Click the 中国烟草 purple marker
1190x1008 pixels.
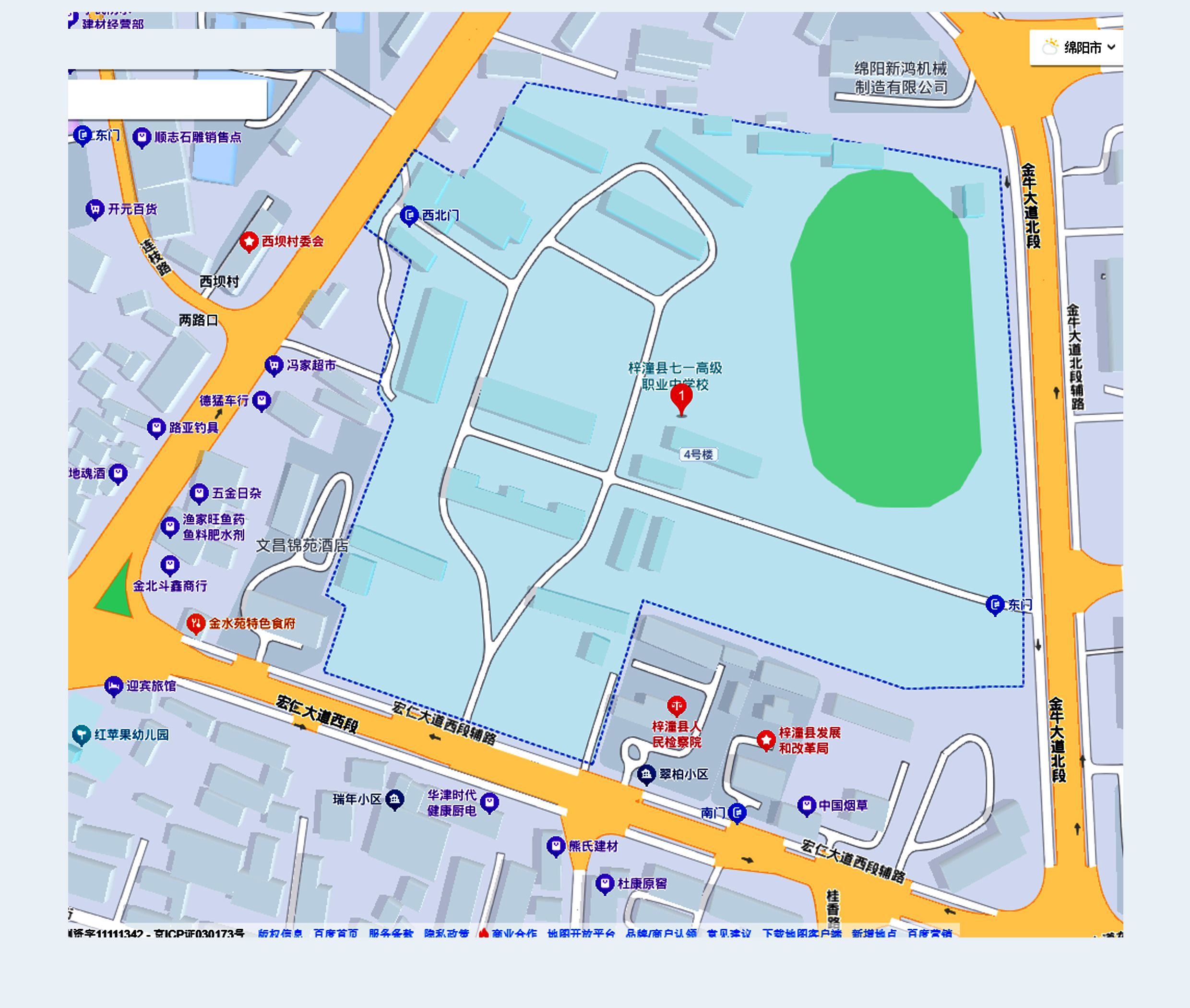coord(806,806)
